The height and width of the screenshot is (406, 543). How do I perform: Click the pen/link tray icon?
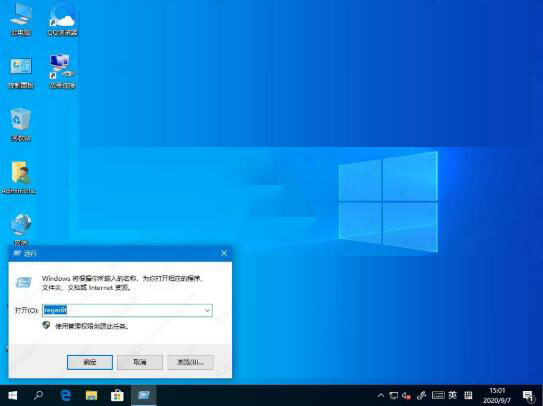(x=421, y=395)
